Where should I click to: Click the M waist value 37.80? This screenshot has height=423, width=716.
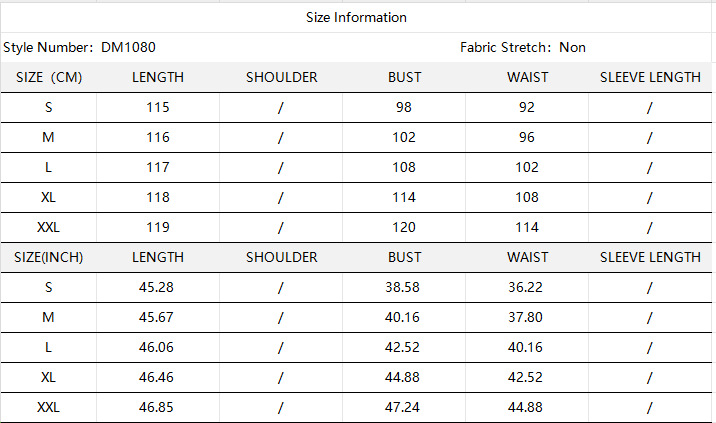click(527, 317)
